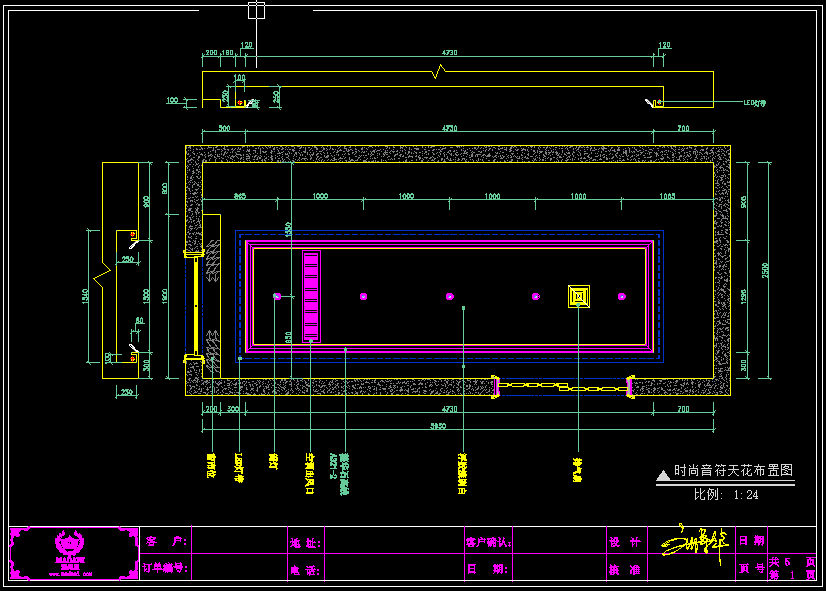Click the scale text 比例 1:24
The image size is (826, 591).
click(x=726, y=494)
